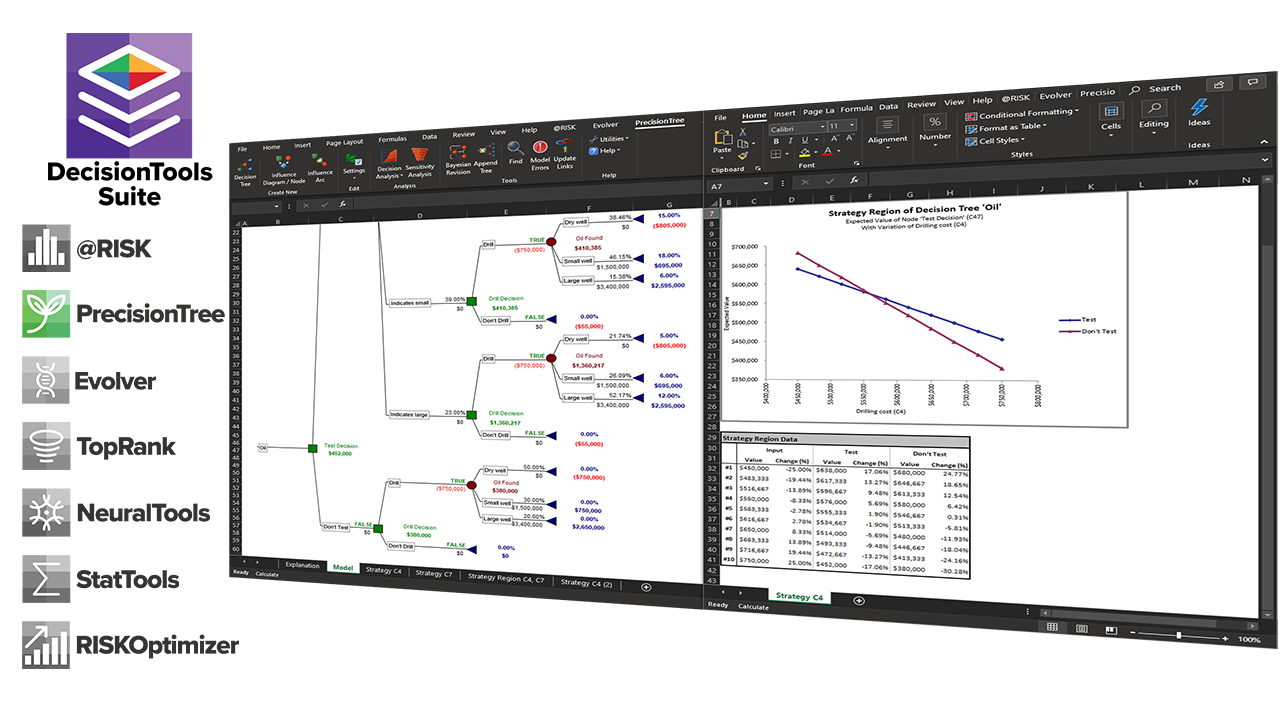This screenshot has width=1280, height=720.
Task: Click the Increase Font Size icon
Action: (833, 139)
